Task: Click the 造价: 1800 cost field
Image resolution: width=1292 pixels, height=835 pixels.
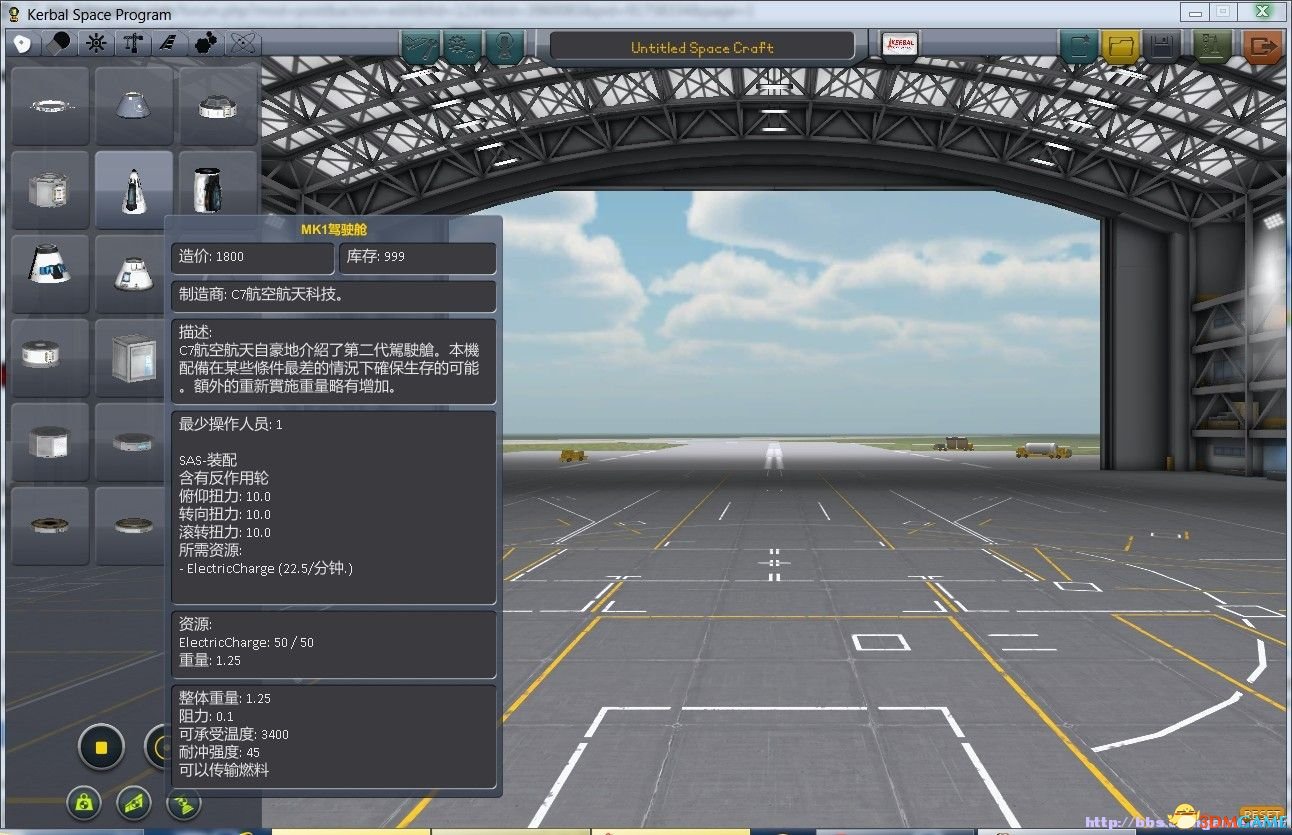Action: pos(252,257)
